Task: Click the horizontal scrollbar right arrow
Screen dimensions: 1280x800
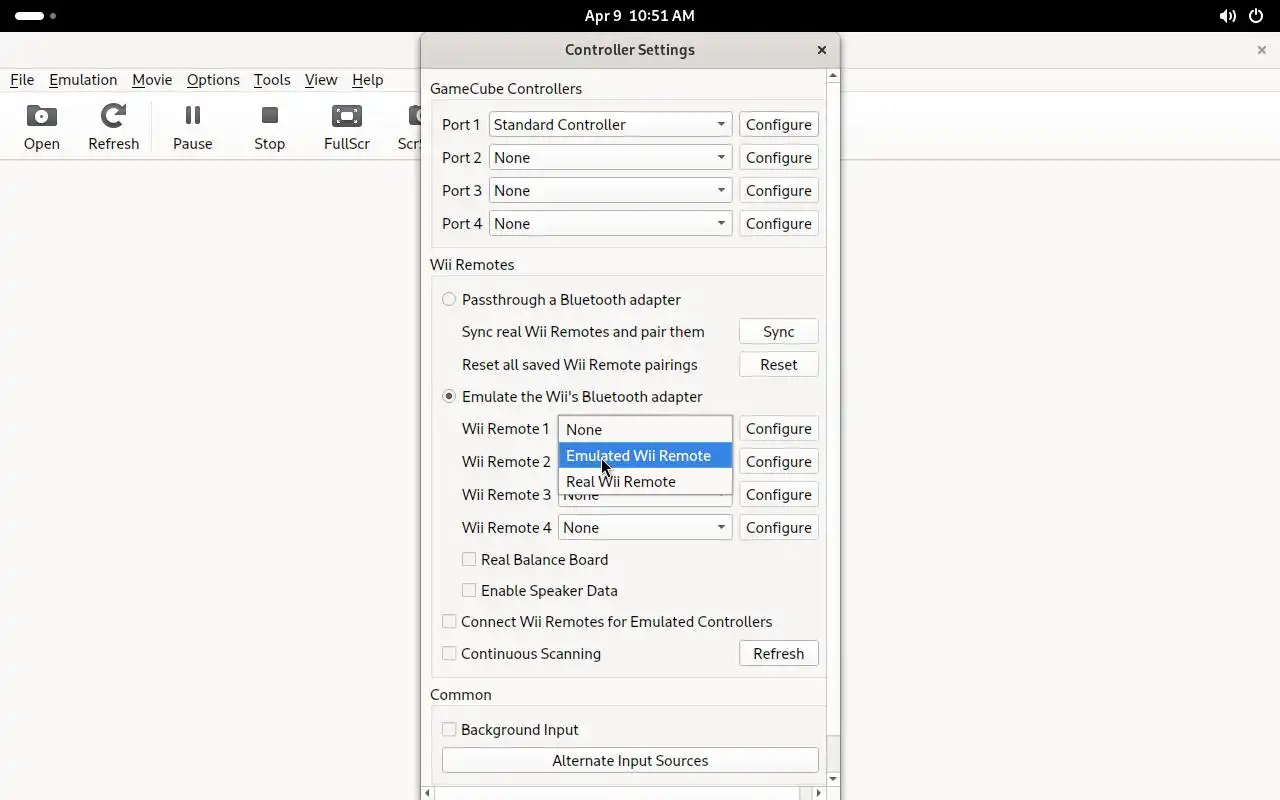Action: pos(819,793)
